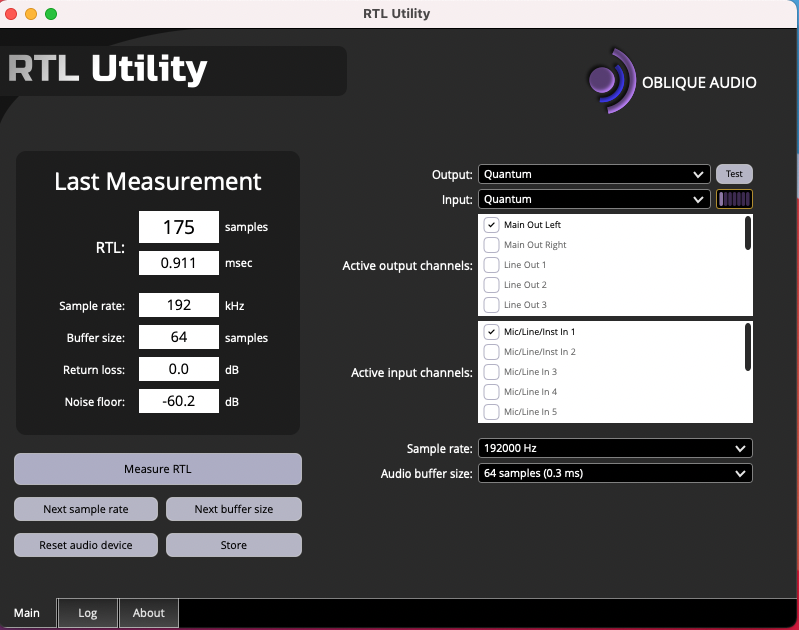The height and width of the screenshot is (630, 799).
Task: Toggle the Mic/Line/Inst In 1 input channel
Action: [491, 332]
